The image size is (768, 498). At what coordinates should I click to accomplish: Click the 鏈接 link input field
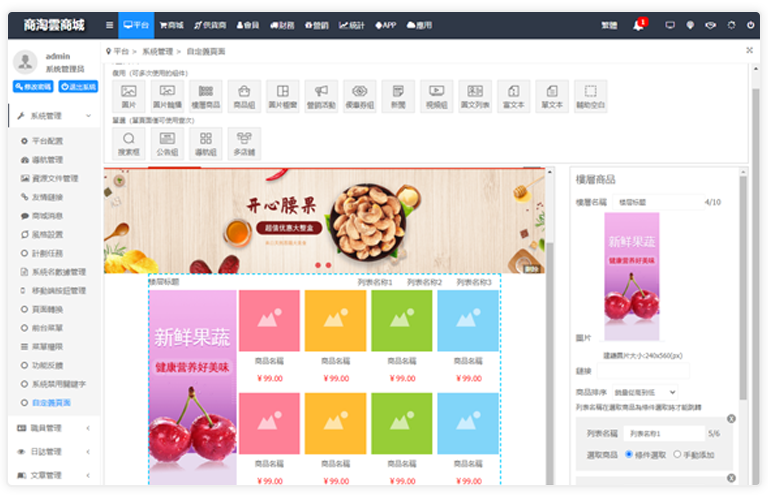[x=643, y=371]
